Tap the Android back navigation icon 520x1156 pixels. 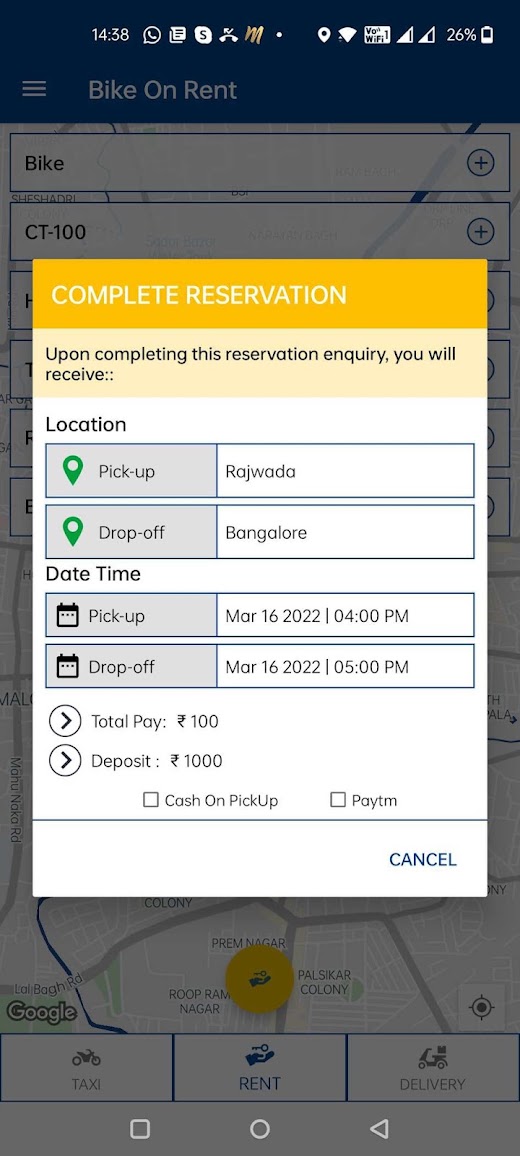click(x=379, y=1128)
